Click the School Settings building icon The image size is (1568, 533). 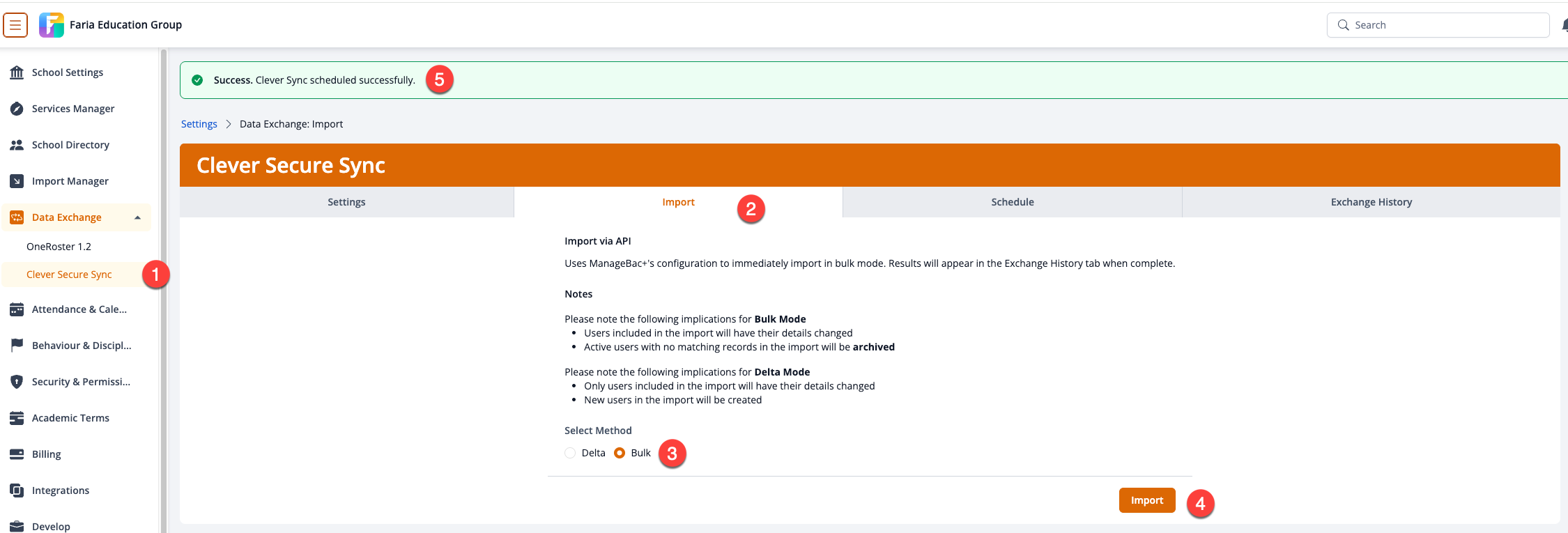(17, 72)
